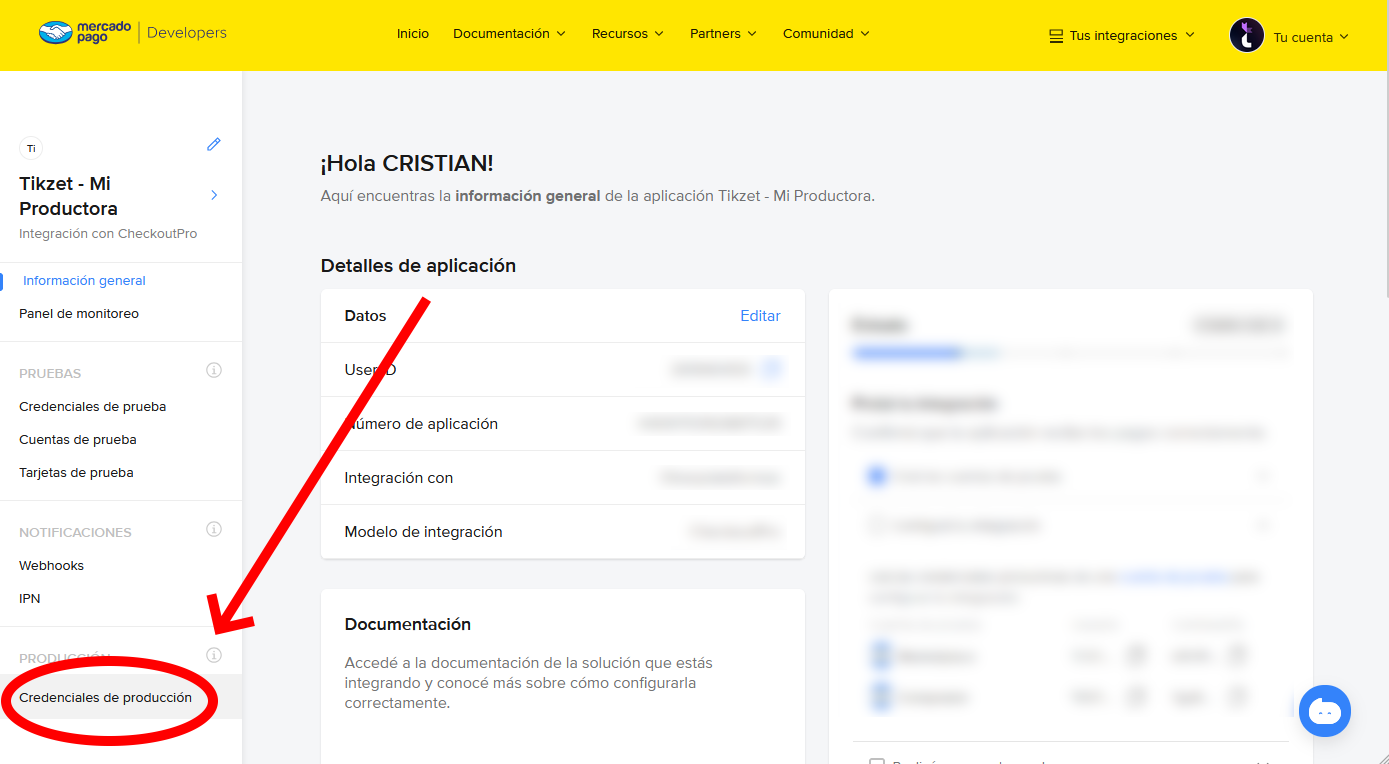1389x764 pixels.
Task: Show info icon next to NOTIFICACIONES
Action: [214, 529]
